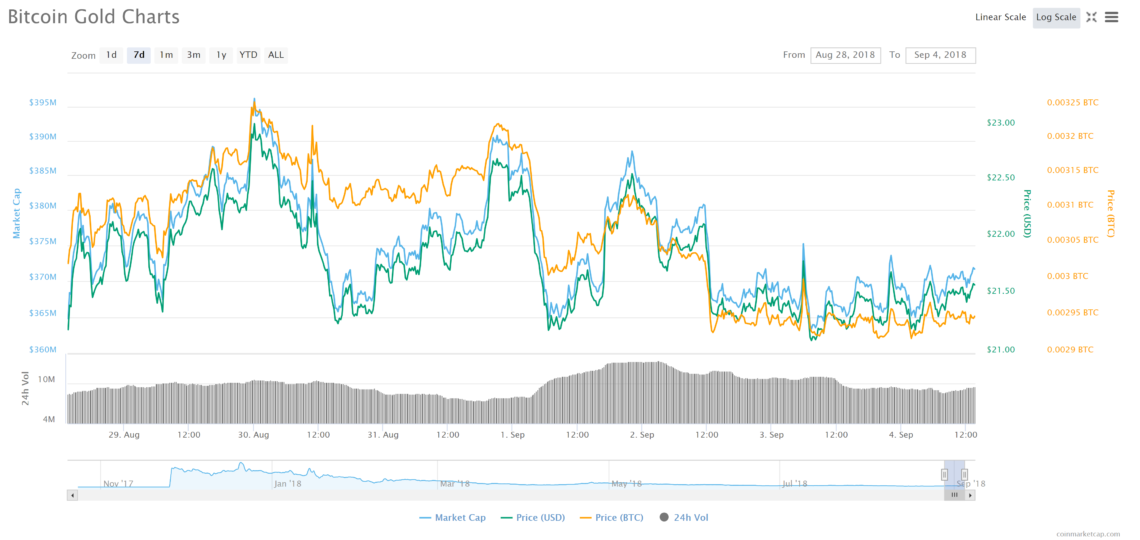Select the 1y zoom range

tap(220, 55)
